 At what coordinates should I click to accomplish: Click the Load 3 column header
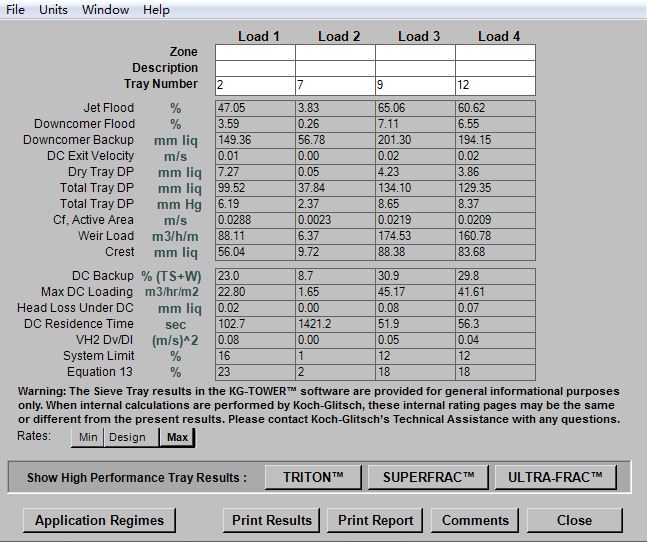pyautogui.click(x=419, y=36)
